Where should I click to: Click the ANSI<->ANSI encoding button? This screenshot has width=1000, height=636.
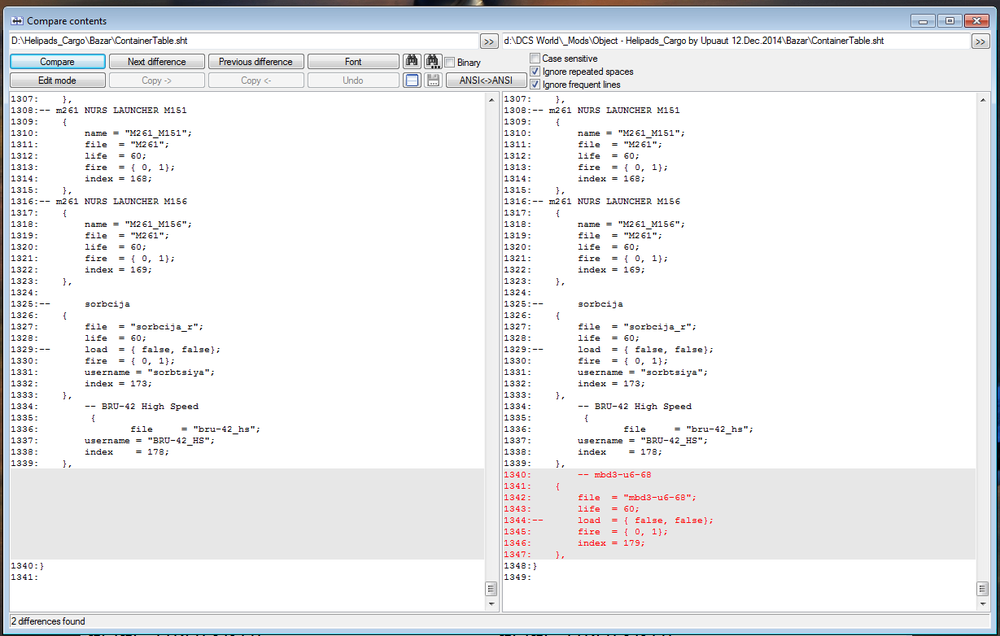(x=486, y=80)
